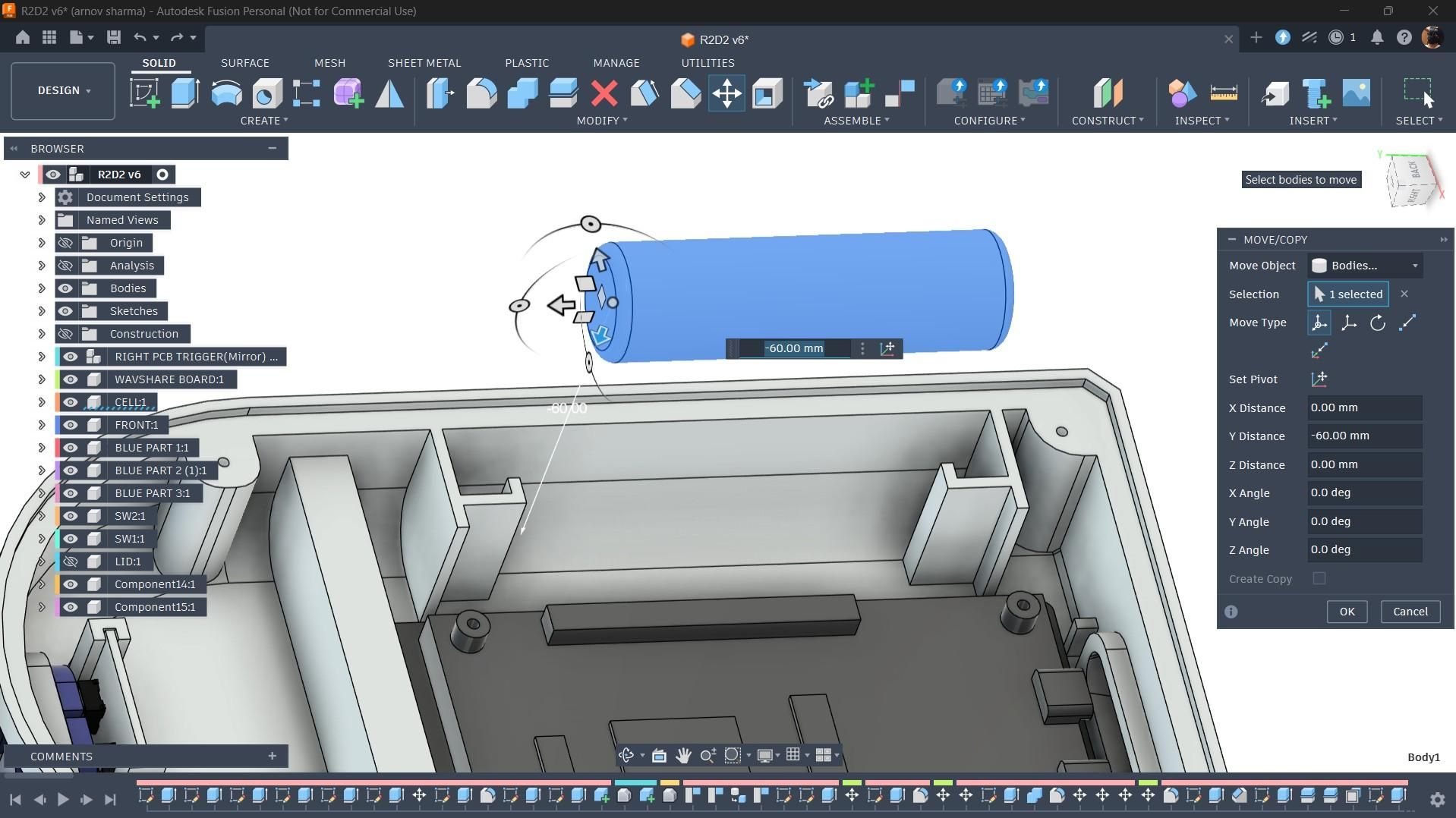Viewport: 1456px width, 818px height.
Task: Click OK in Move/Copy dialog
Action: 1347,612
